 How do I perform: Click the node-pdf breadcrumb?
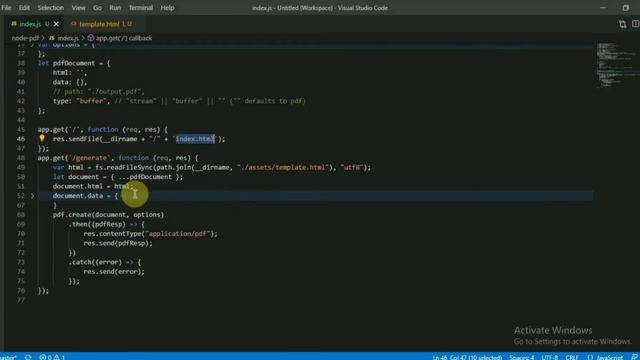[x=25, y=38]
